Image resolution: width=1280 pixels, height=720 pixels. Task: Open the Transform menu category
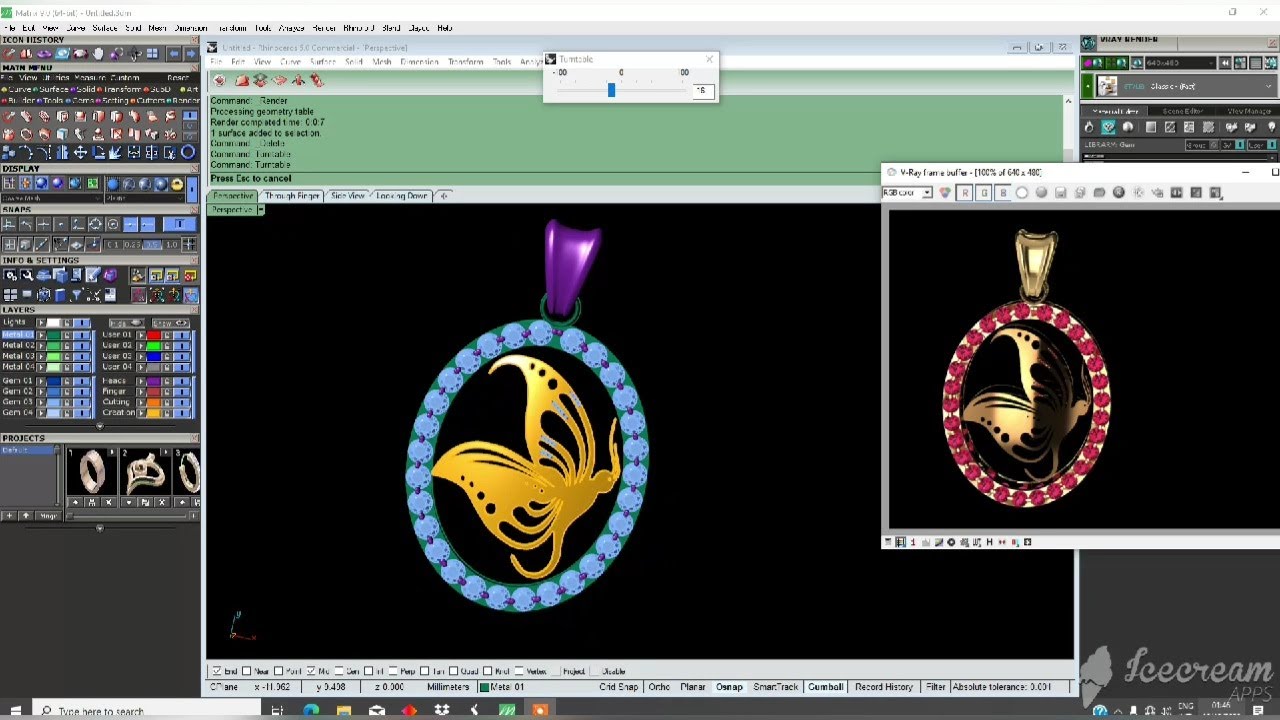(120, 89)
